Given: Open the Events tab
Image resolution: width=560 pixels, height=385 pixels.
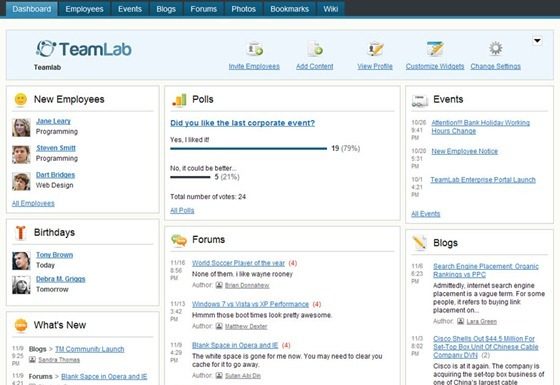Looking at the screenshot, I should pos(130,9).
